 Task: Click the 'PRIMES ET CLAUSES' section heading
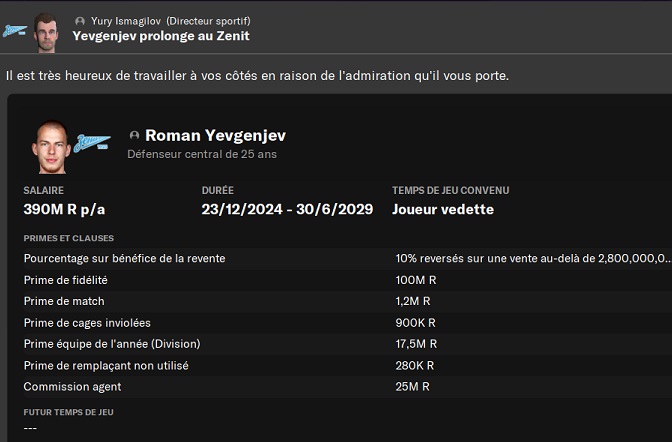coord(69,238)
